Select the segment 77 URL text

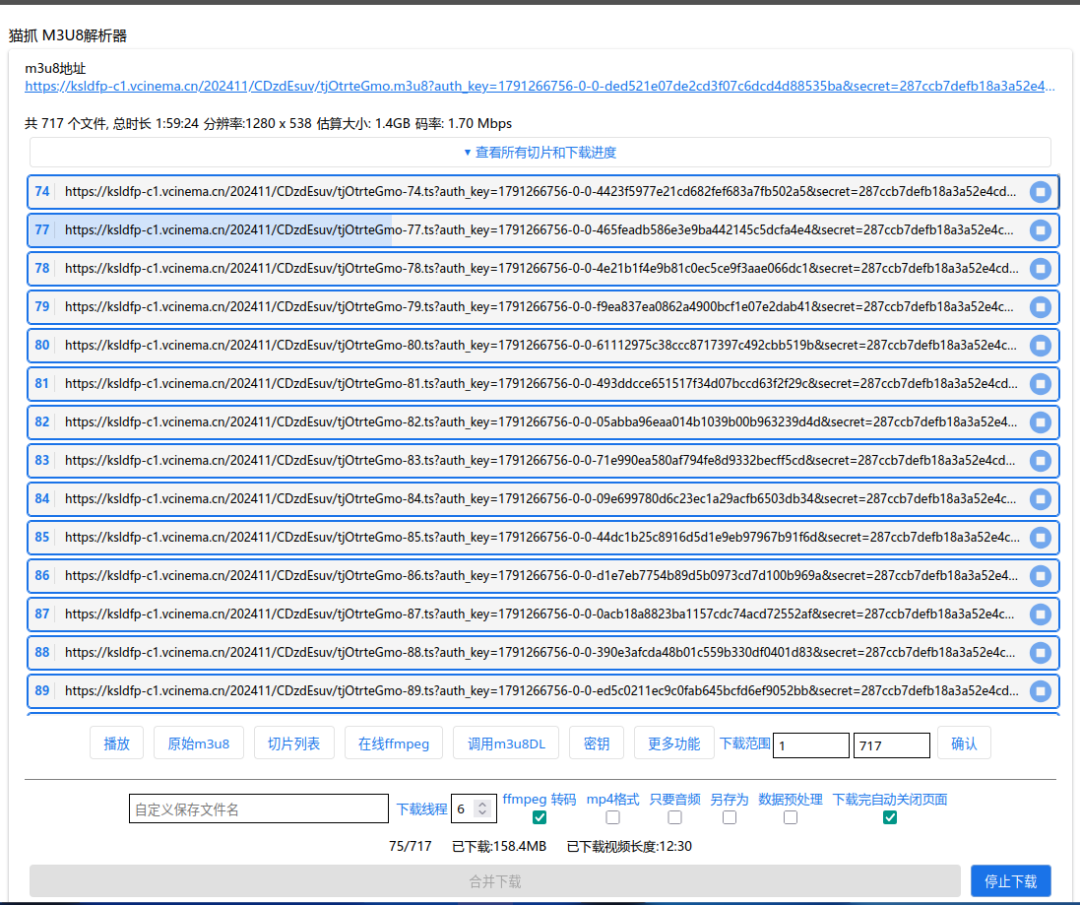pos(539,230)
